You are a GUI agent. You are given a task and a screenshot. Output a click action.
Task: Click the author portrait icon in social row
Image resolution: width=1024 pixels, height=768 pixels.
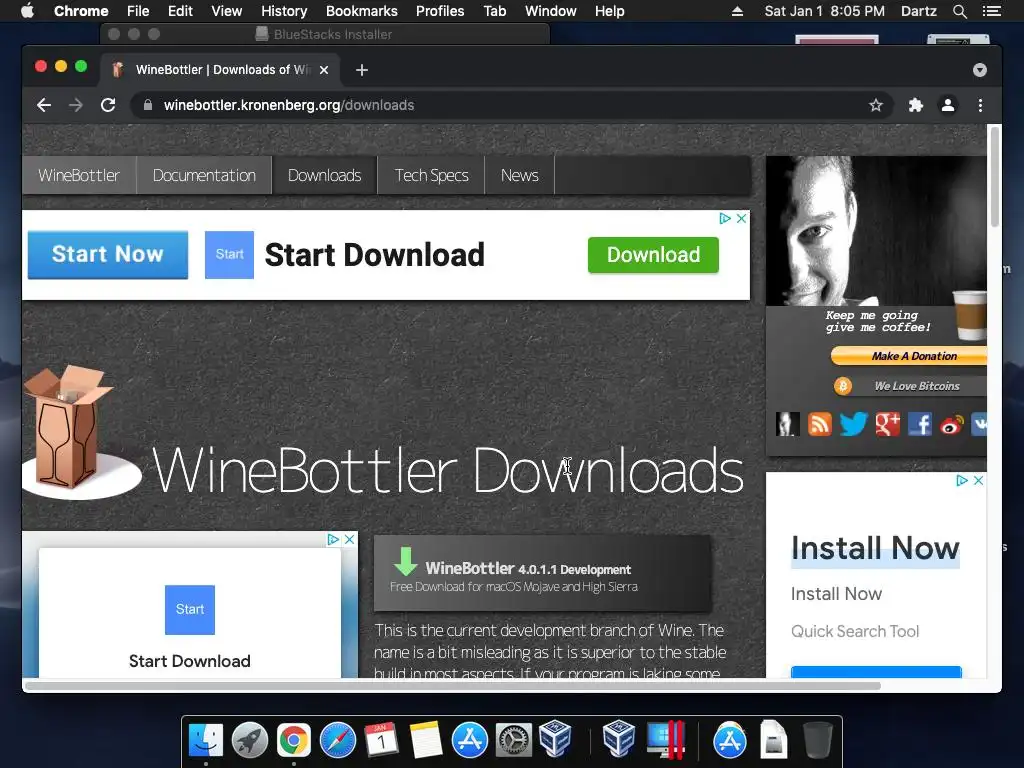788,424
